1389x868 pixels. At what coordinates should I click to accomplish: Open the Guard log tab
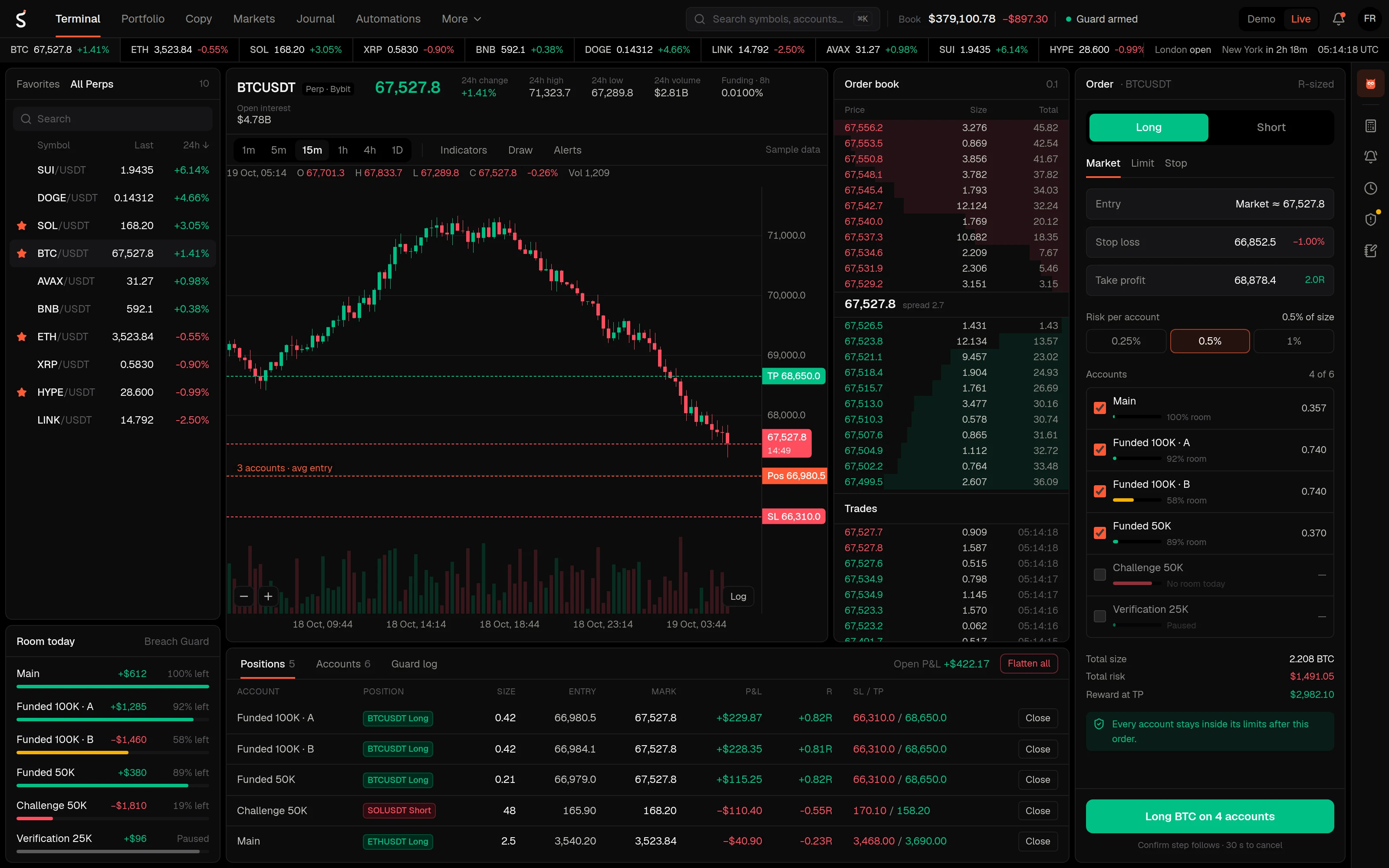click(x=414, y=664)
